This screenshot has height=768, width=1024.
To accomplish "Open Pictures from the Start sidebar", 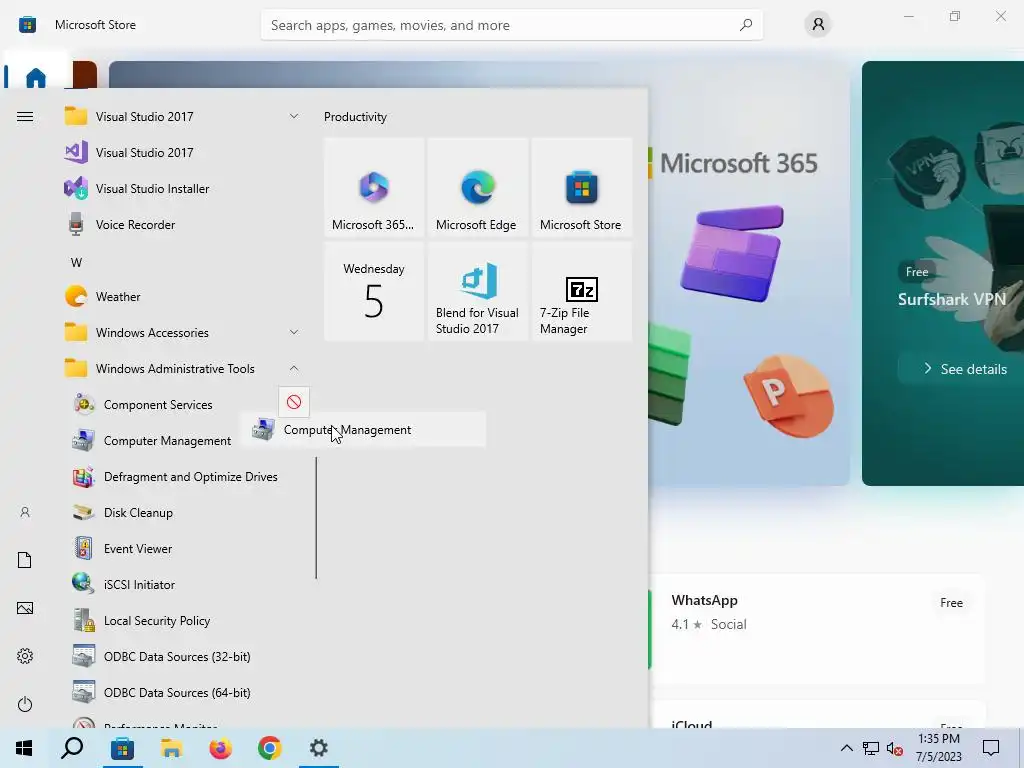I will coord(25,609).
